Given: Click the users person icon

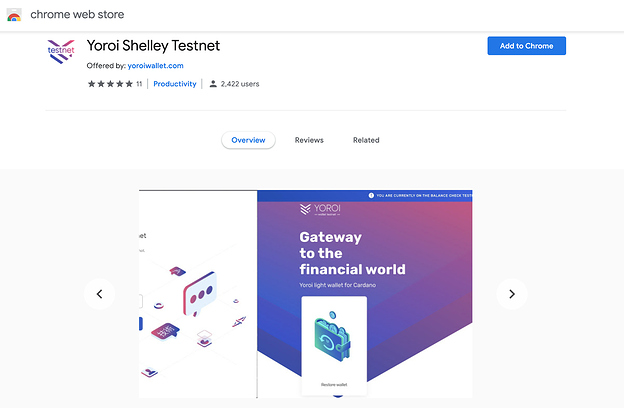Looking at the screenshot, I should pyautogui.click(x=213, y=84).
